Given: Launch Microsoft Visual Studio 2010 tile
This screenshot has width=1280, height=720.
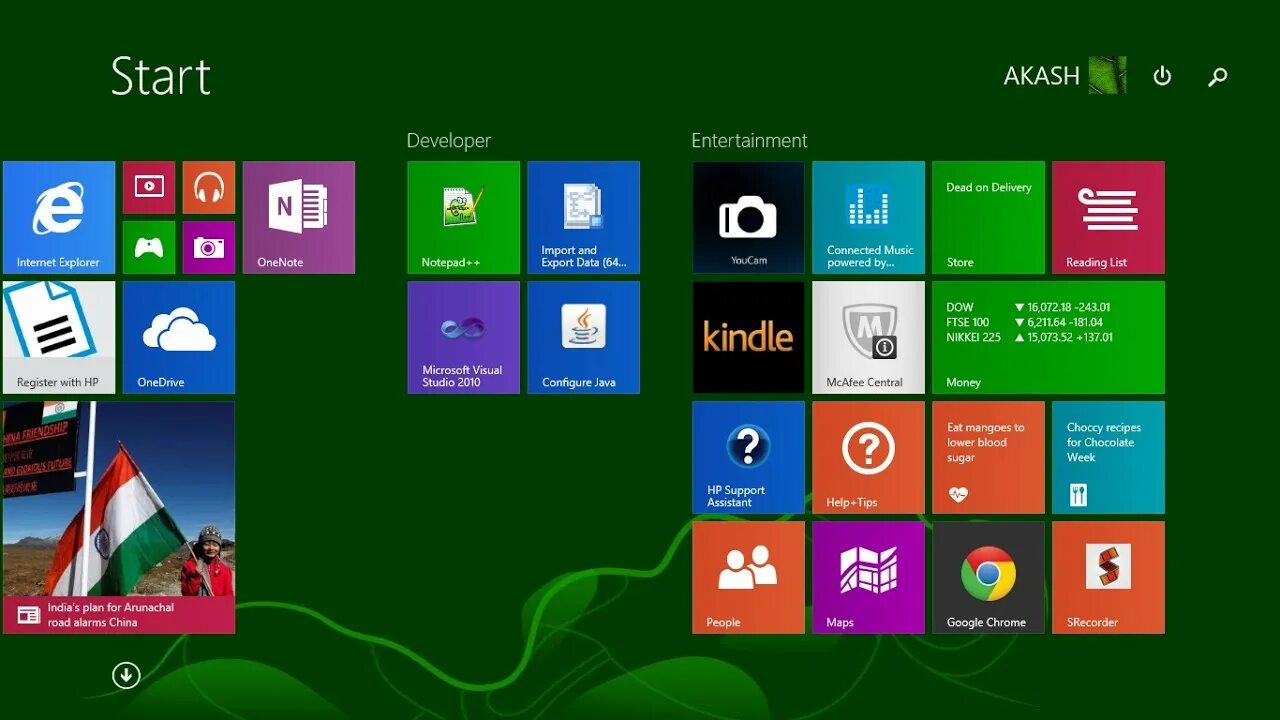Looking at the screenshot, I should [464, 337].
